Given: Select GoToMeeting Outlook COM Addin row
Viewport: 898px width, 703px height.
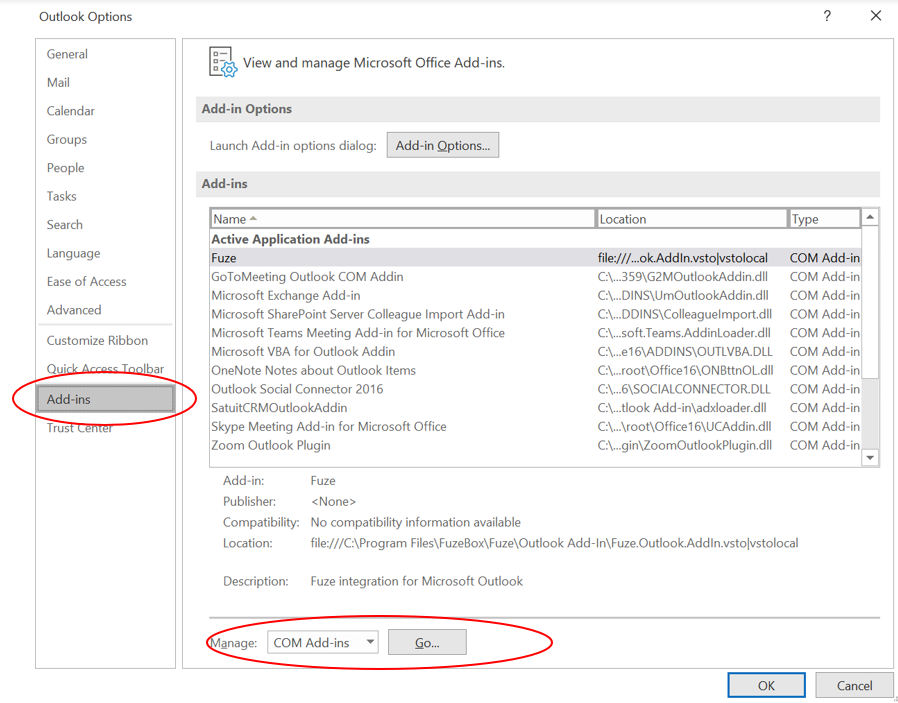Looking at the screenshot, I should [535, 277].
